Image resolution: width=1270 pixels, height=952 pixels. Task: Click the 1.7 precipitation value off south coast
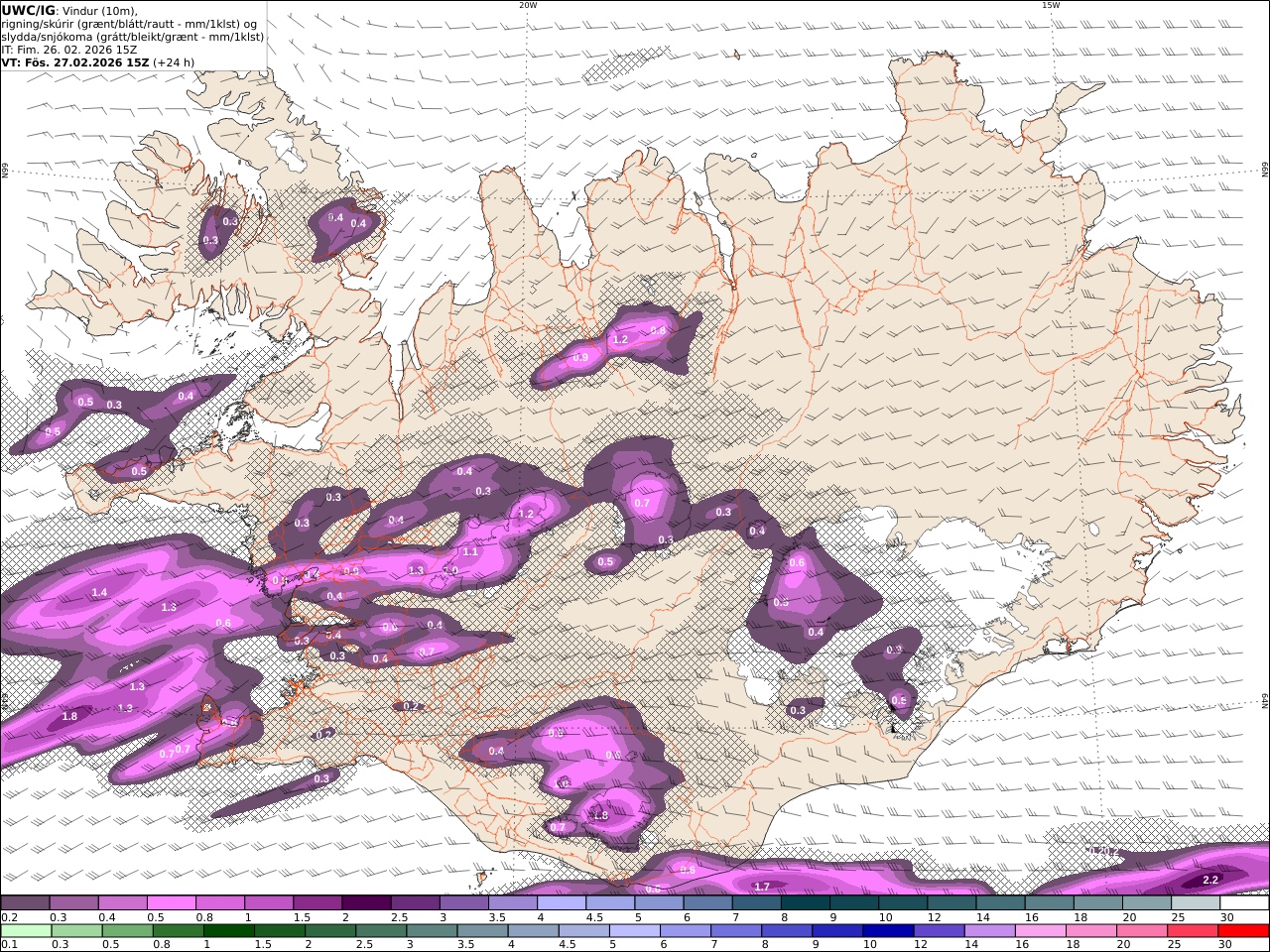(762, 887)
